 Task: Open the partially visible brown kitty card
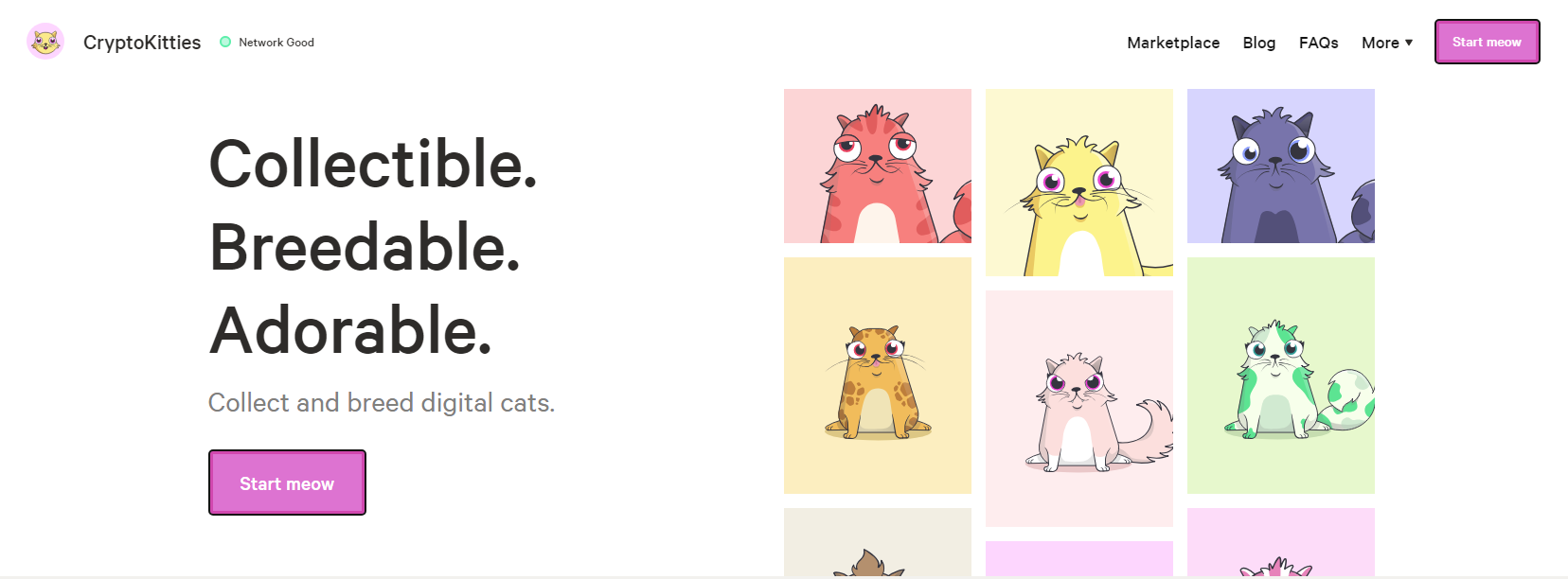pyautogui.click(x=878, y=542)
